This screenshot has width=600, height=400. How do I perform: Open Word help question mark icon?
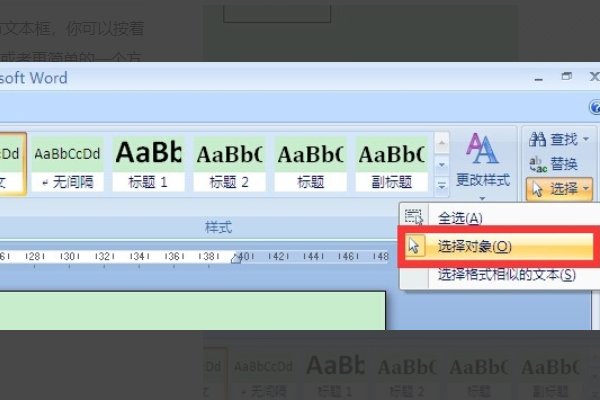click(595, 107)
